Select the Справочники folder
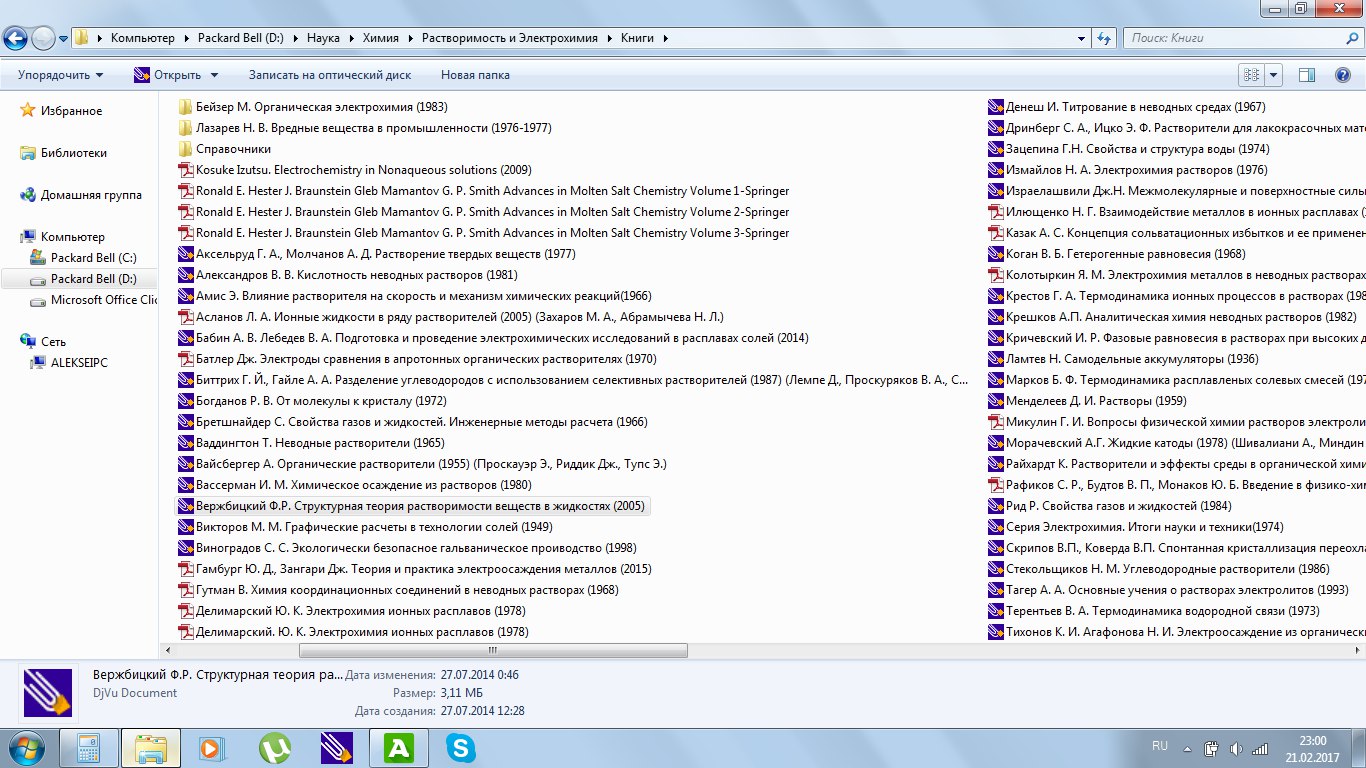The height and width of the screenshot is (768, 1366). [233, 149]
